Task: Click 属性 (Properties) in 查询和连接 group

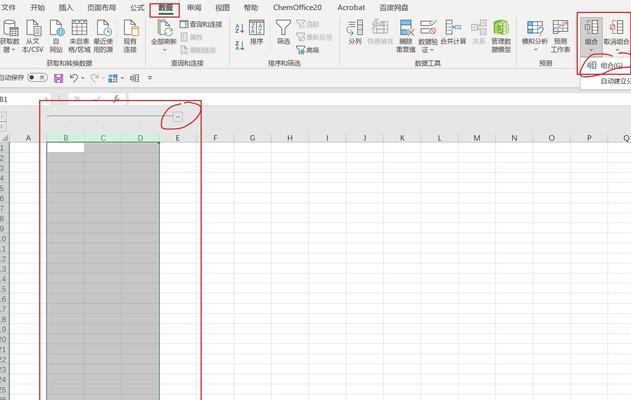Action: 192,37
